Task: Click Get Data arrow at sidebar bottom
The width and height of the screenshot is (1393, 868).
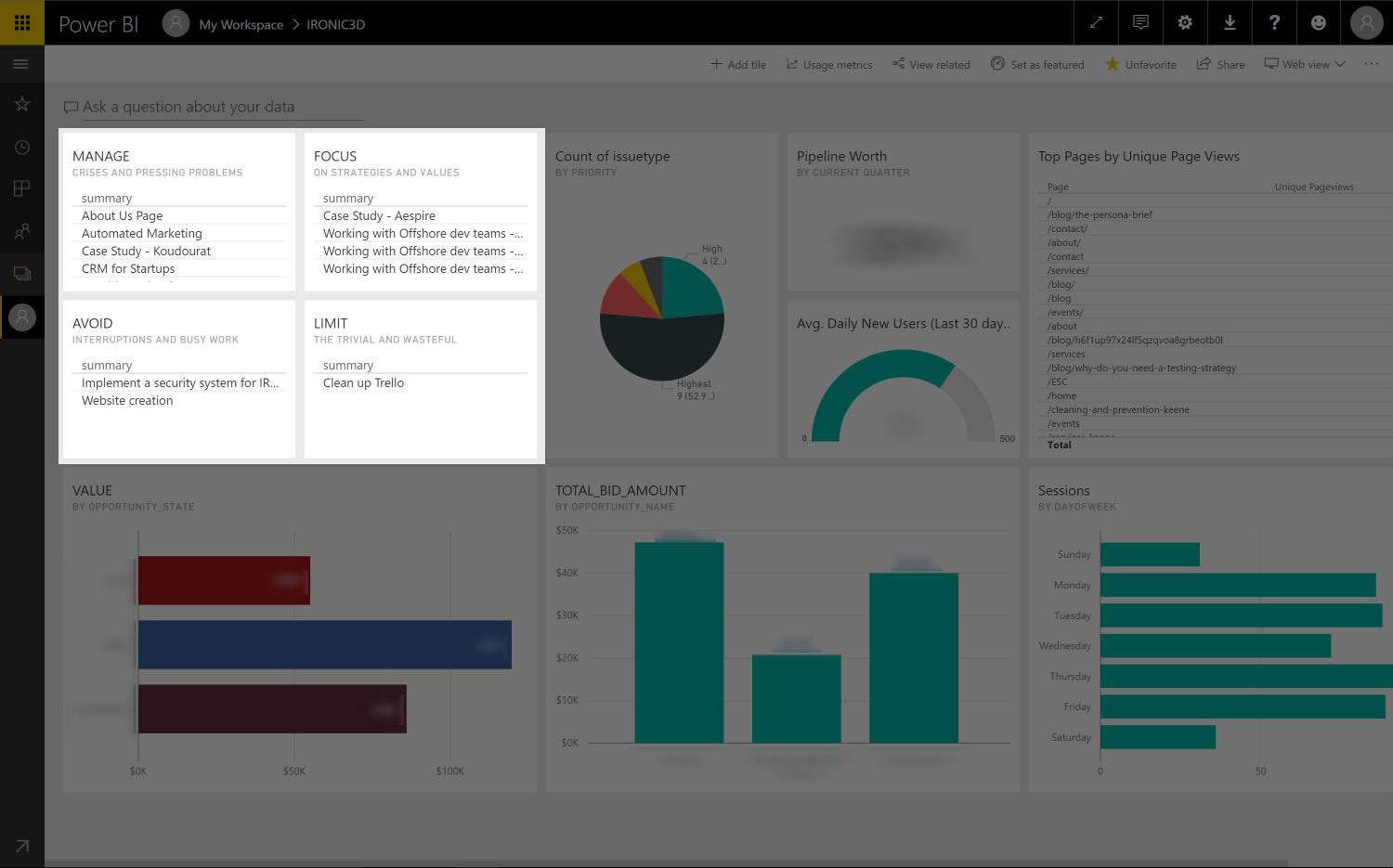Action: point(22,846)
